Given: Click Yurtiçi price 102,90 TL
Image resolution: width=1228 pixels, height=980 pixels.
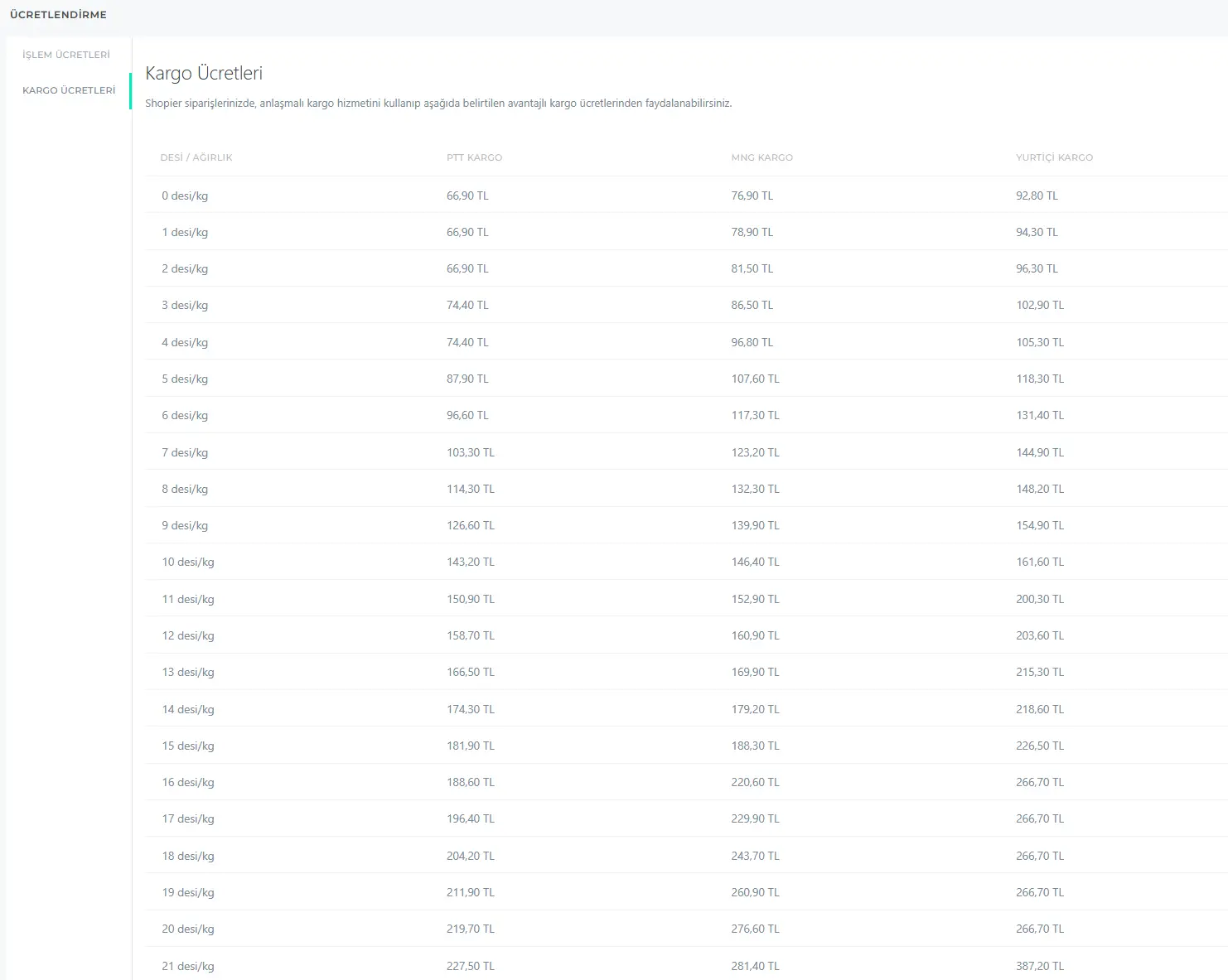Looking at the screenshot, I should (x=1040, y=306).
